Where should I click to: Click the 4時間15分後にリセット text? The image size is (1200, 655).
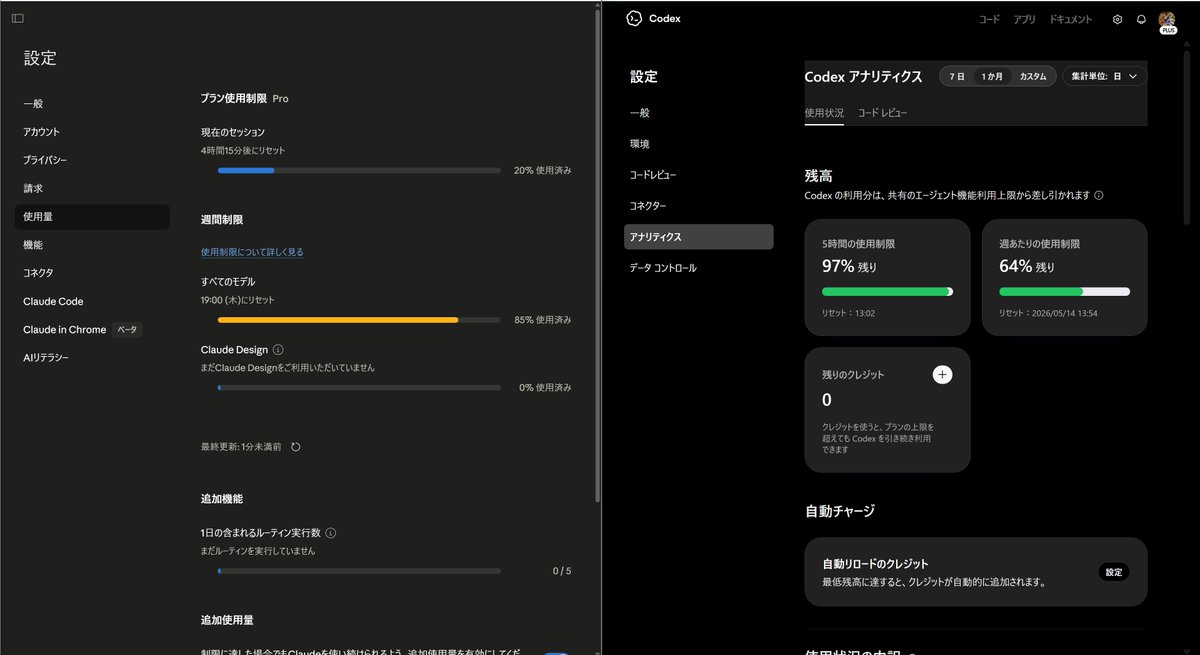tap(244, 150)
